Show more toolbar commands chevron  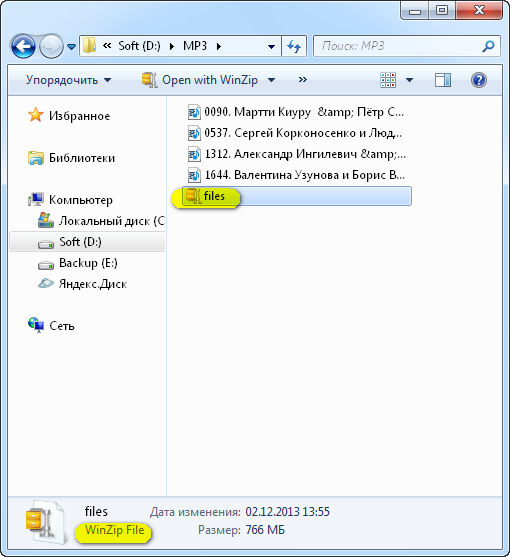[x=303, y=80]
